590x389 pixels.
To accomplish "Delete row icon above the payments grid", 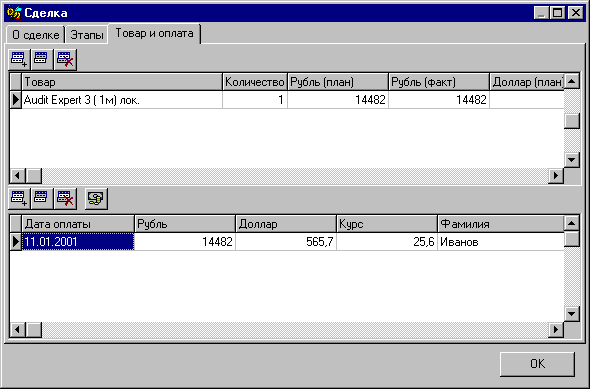I will pos(65,199).
